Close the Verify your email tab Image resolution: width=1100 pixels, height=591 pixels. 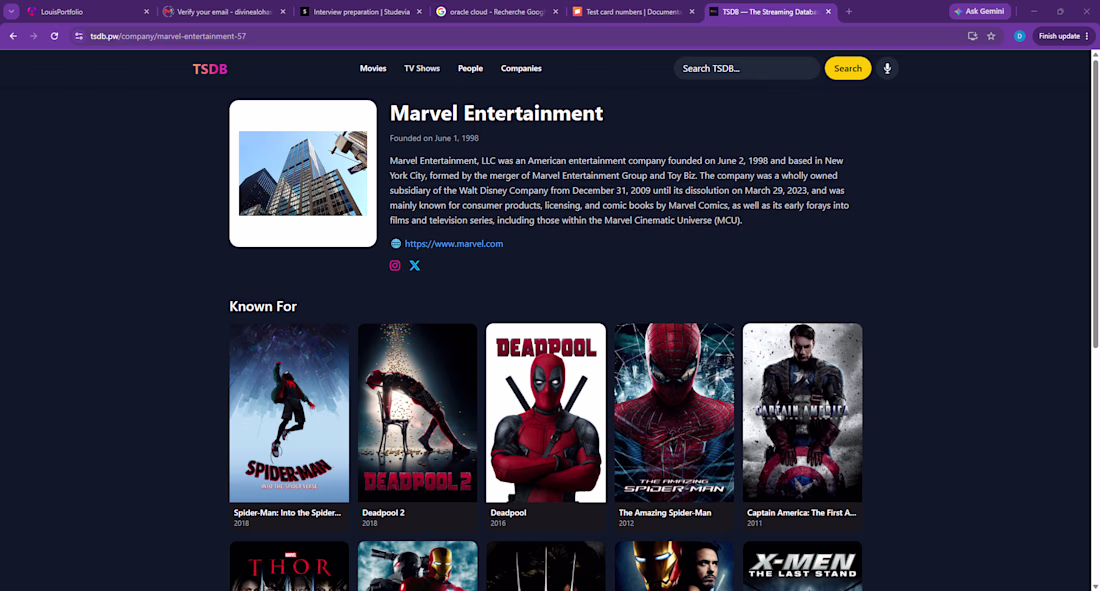(283, 11)
